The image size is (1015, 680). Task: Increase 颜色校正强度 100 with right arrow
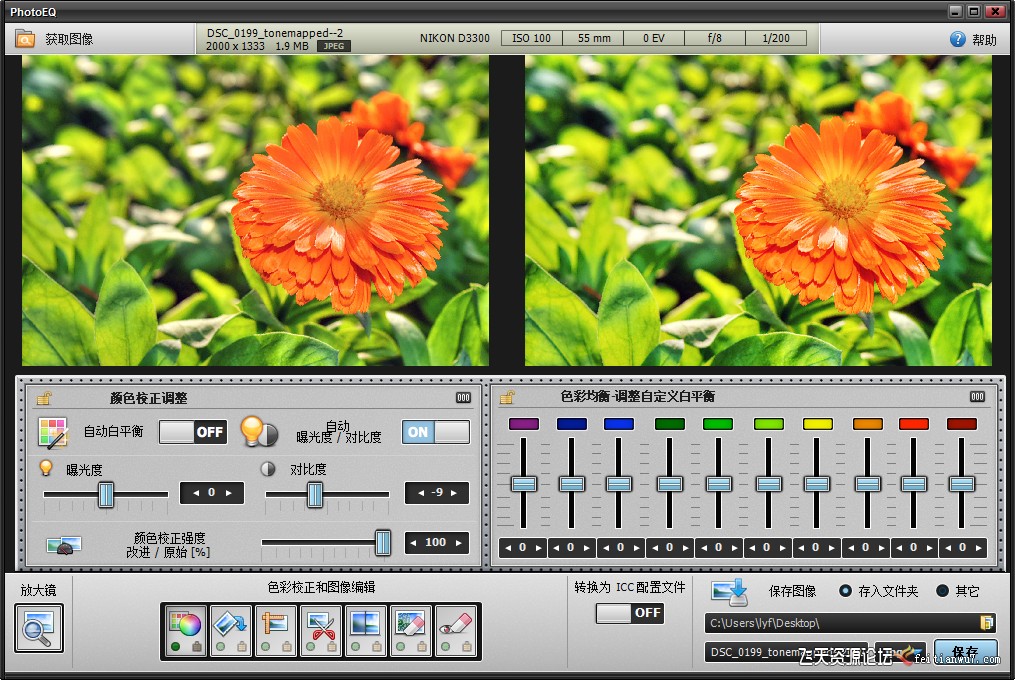(458, 543)
